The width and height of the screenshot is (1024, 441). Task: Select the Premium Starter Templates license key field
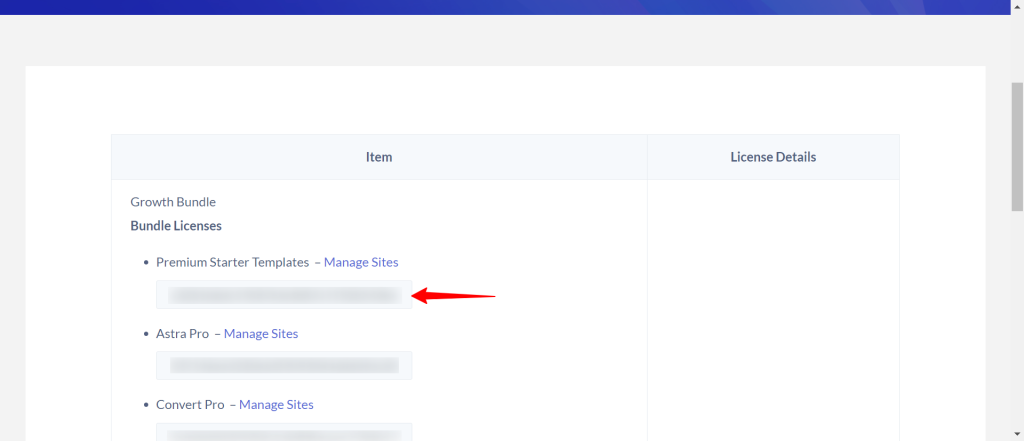tap(284, 295)
